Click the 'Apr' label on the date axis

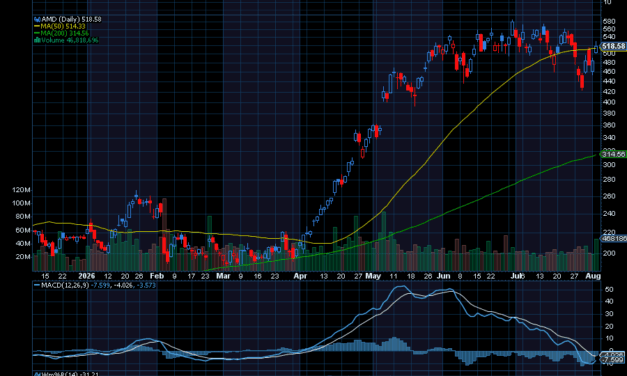coord(300,276)
